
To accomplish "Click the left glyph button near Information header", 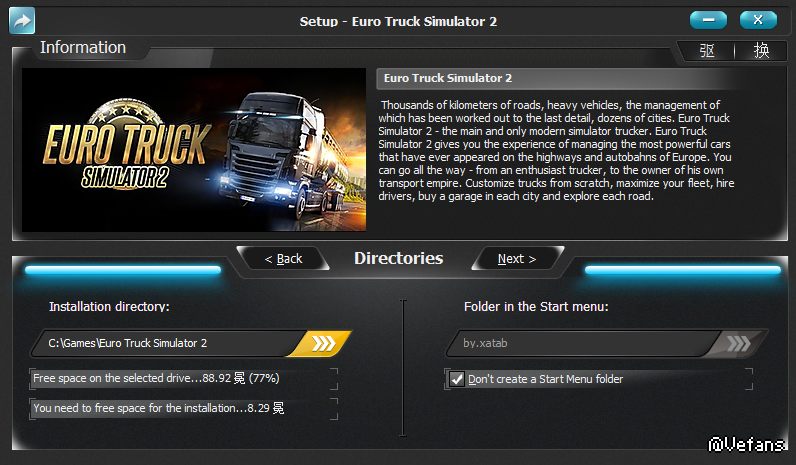I will pos(707,50).
